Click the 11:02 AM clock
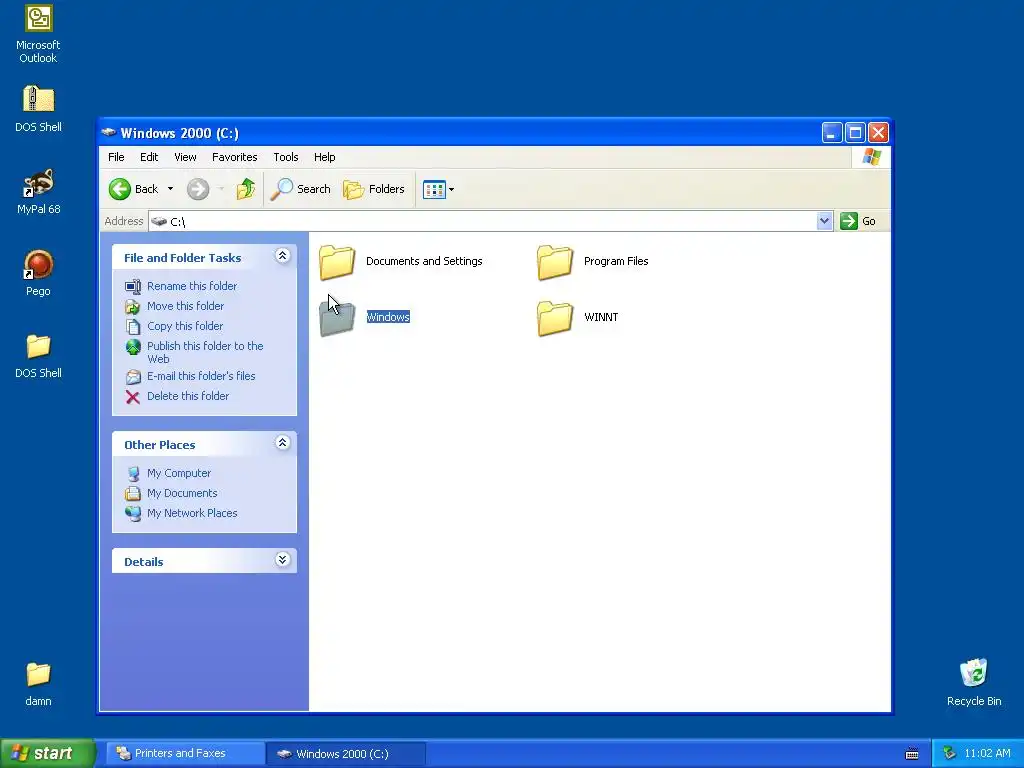The image size is (1024, 768). coord(987,754)
